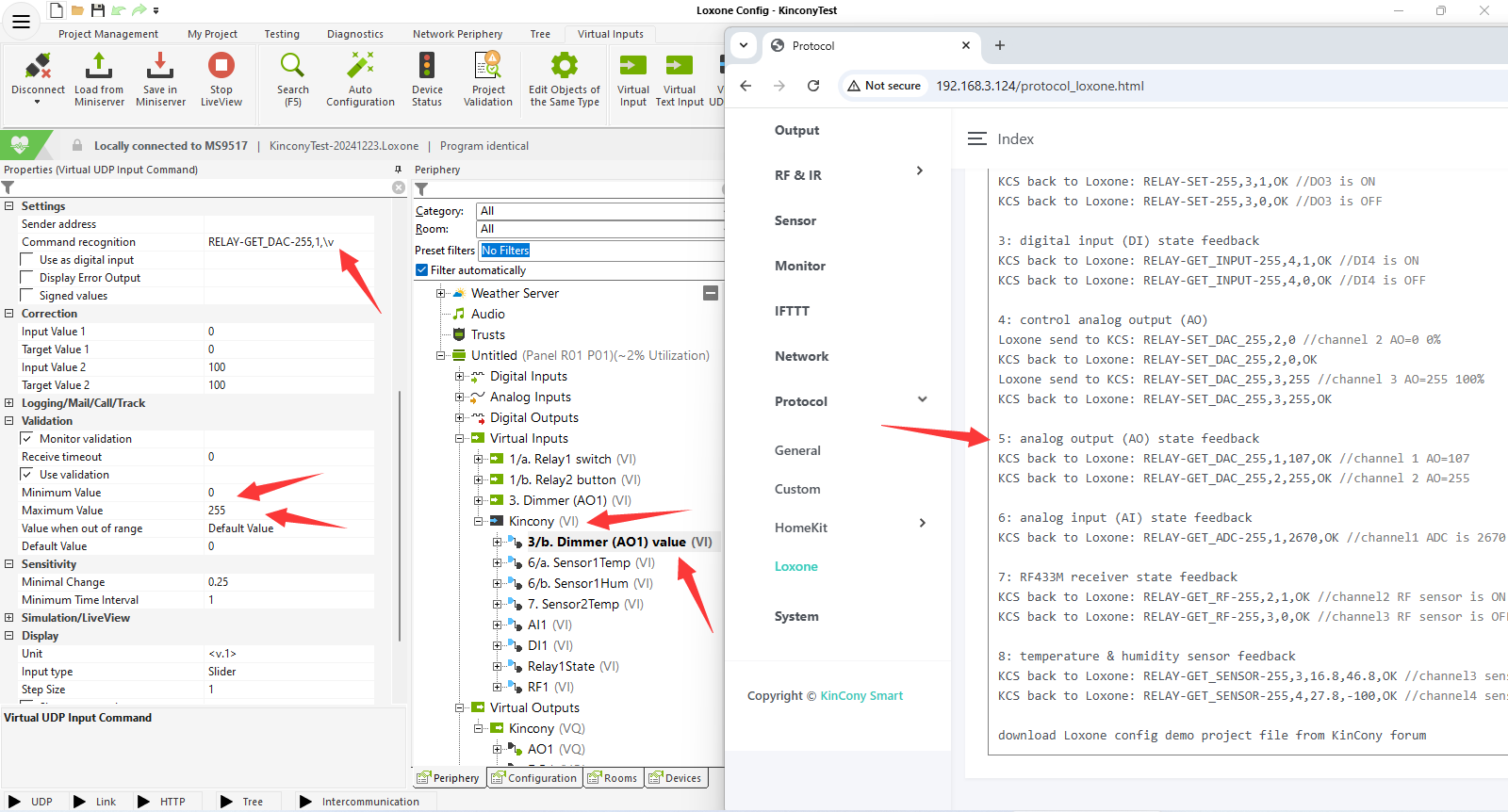Open the KinCony Smart link
Viewport: 1508px width, 812px height.
point(861,696)
